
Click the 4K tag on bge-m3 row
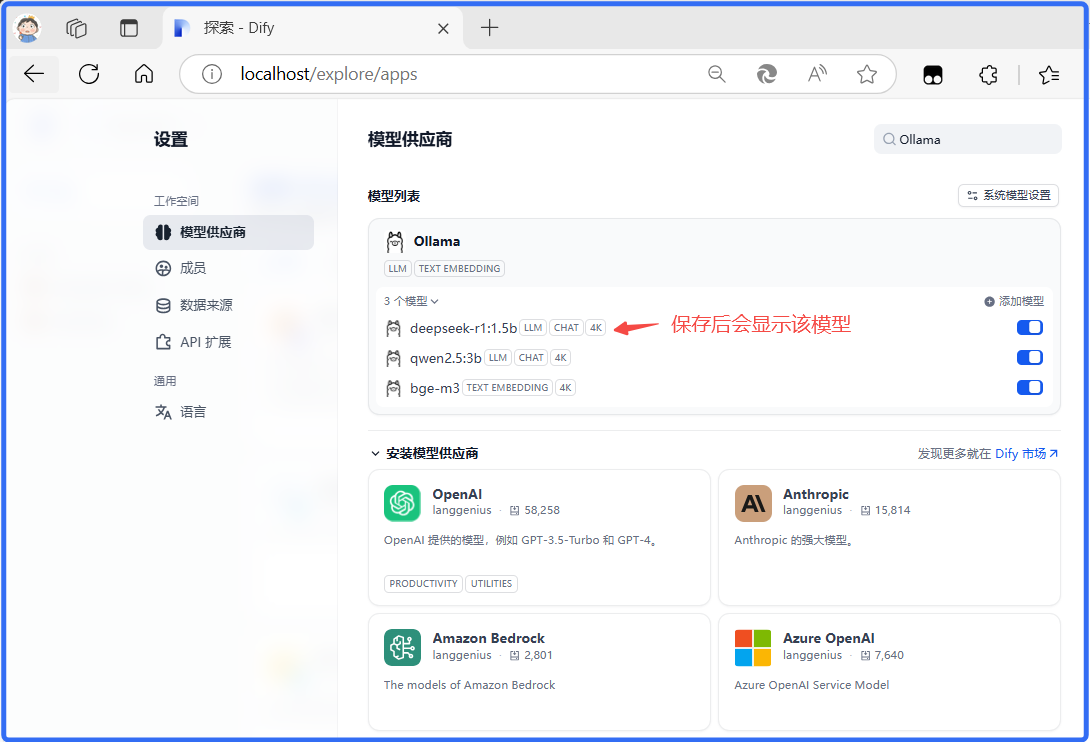pos(566,387)
